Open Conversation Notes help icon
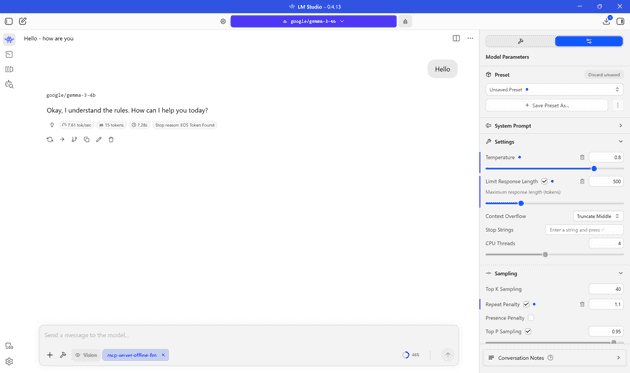 pyautogui.click(x=550, y=358)
